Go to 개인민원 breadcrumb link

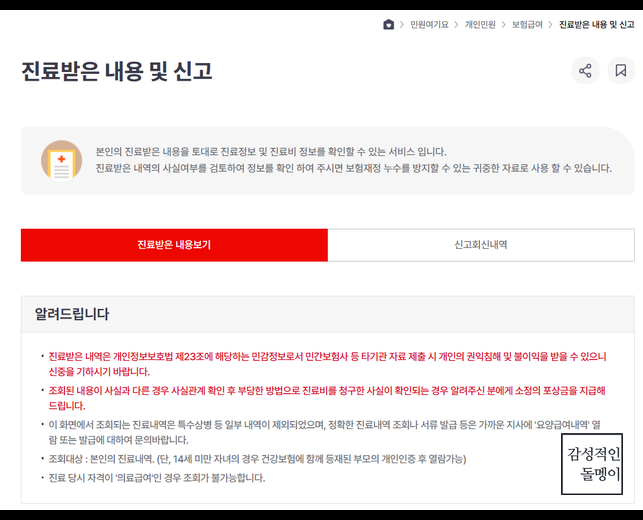tap(480, 25)
